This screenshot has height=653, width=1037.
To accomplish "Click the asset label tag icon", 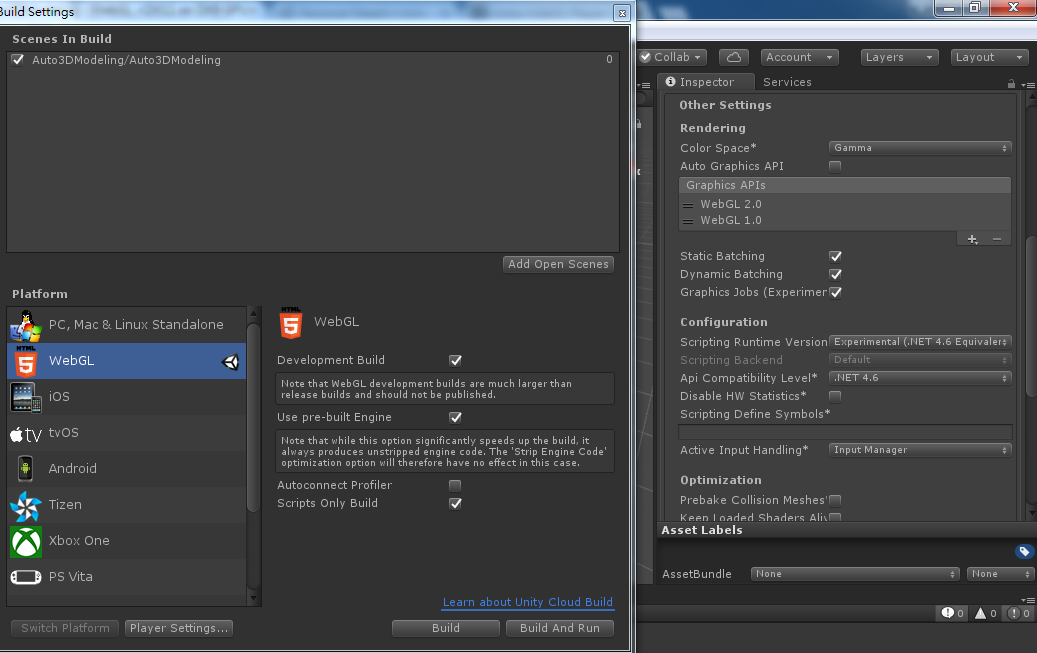I will [1024, 551].
